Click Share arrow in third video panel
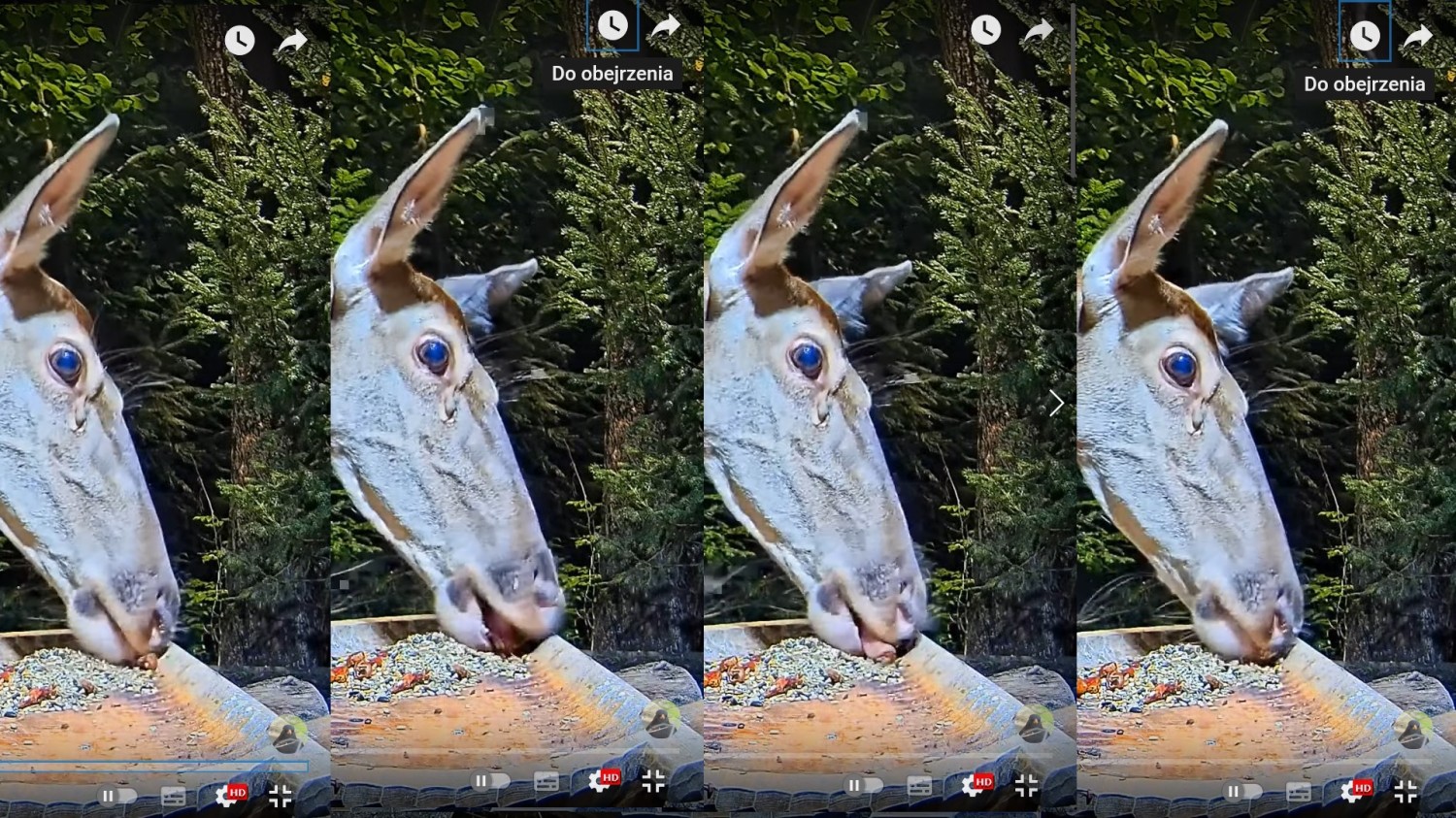Viewport: 1456px width, 818px height. (1039, 31)
